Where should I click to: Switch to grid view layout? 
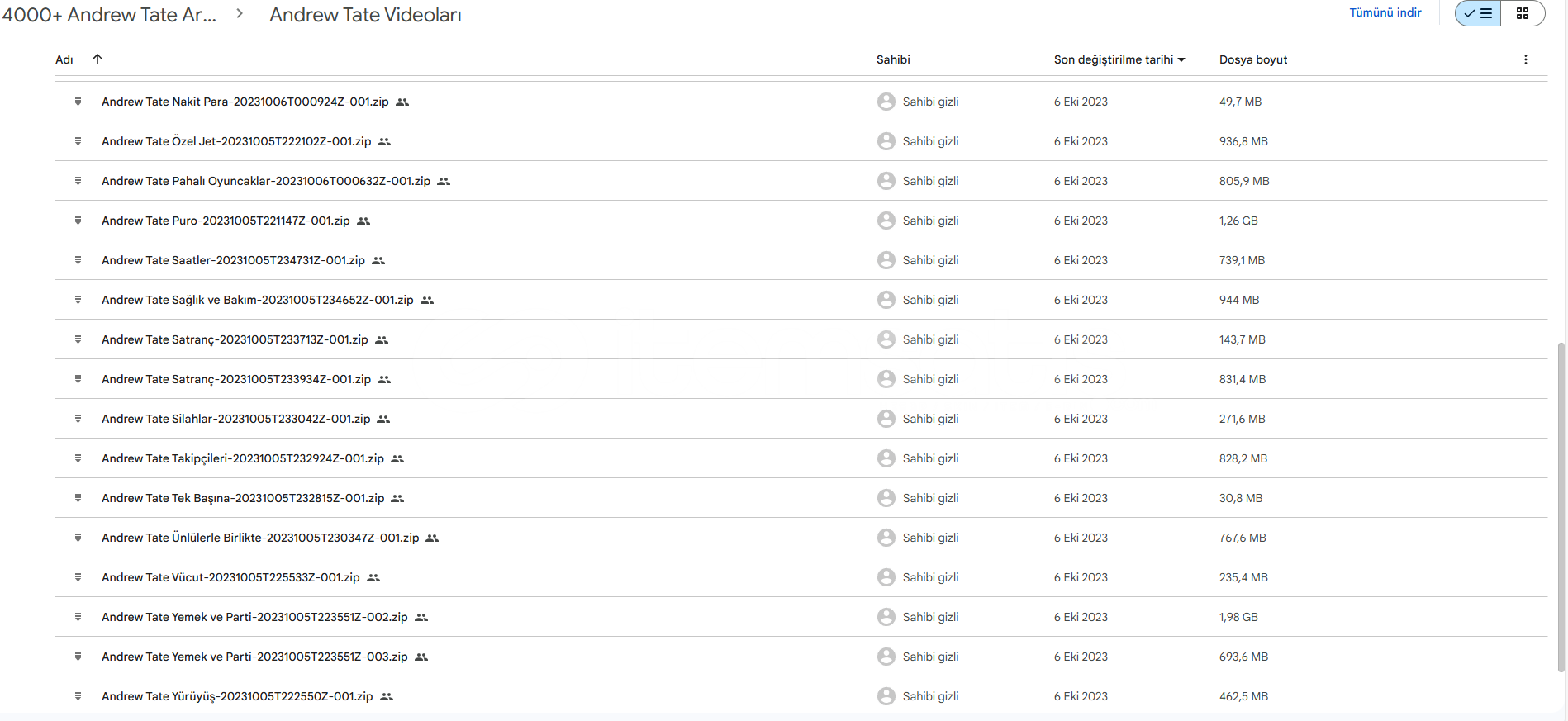click(1523, 13)
